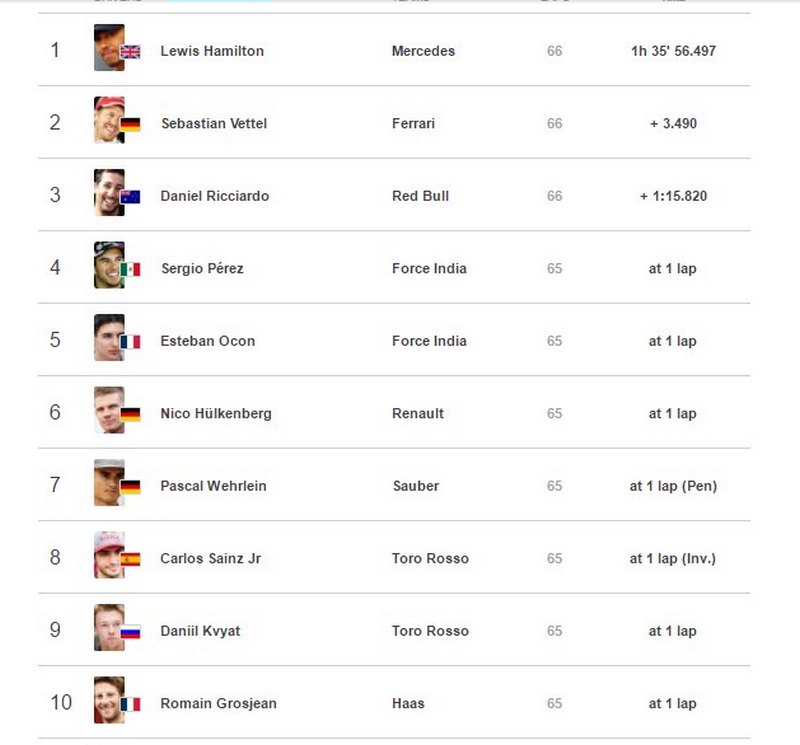Click the Ferrari team name
Viewport: 800px width, 745px height.
413,124
